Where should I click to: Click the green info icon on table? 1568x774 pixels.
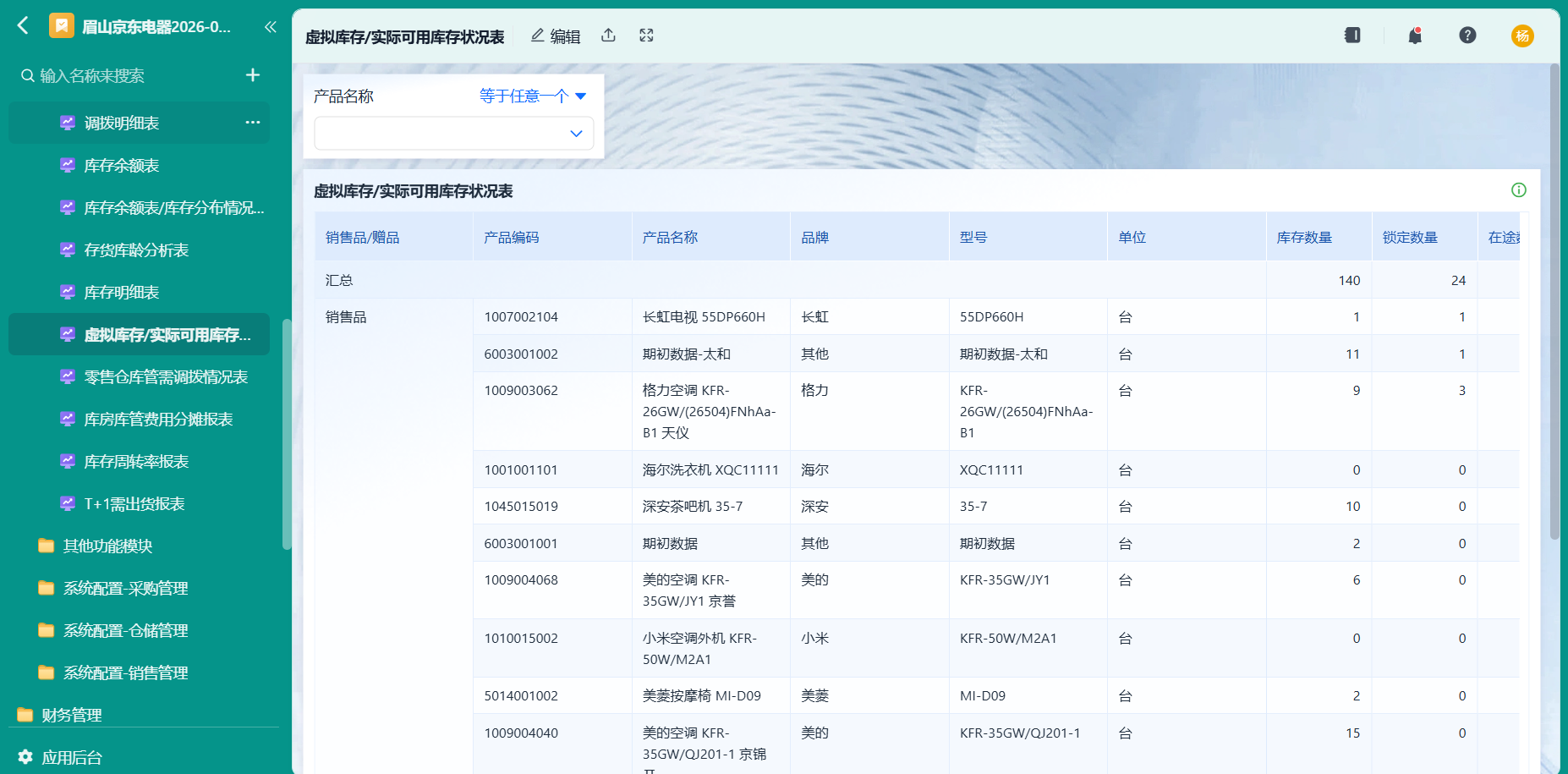pyautogui.click(x=1519, y=190)
